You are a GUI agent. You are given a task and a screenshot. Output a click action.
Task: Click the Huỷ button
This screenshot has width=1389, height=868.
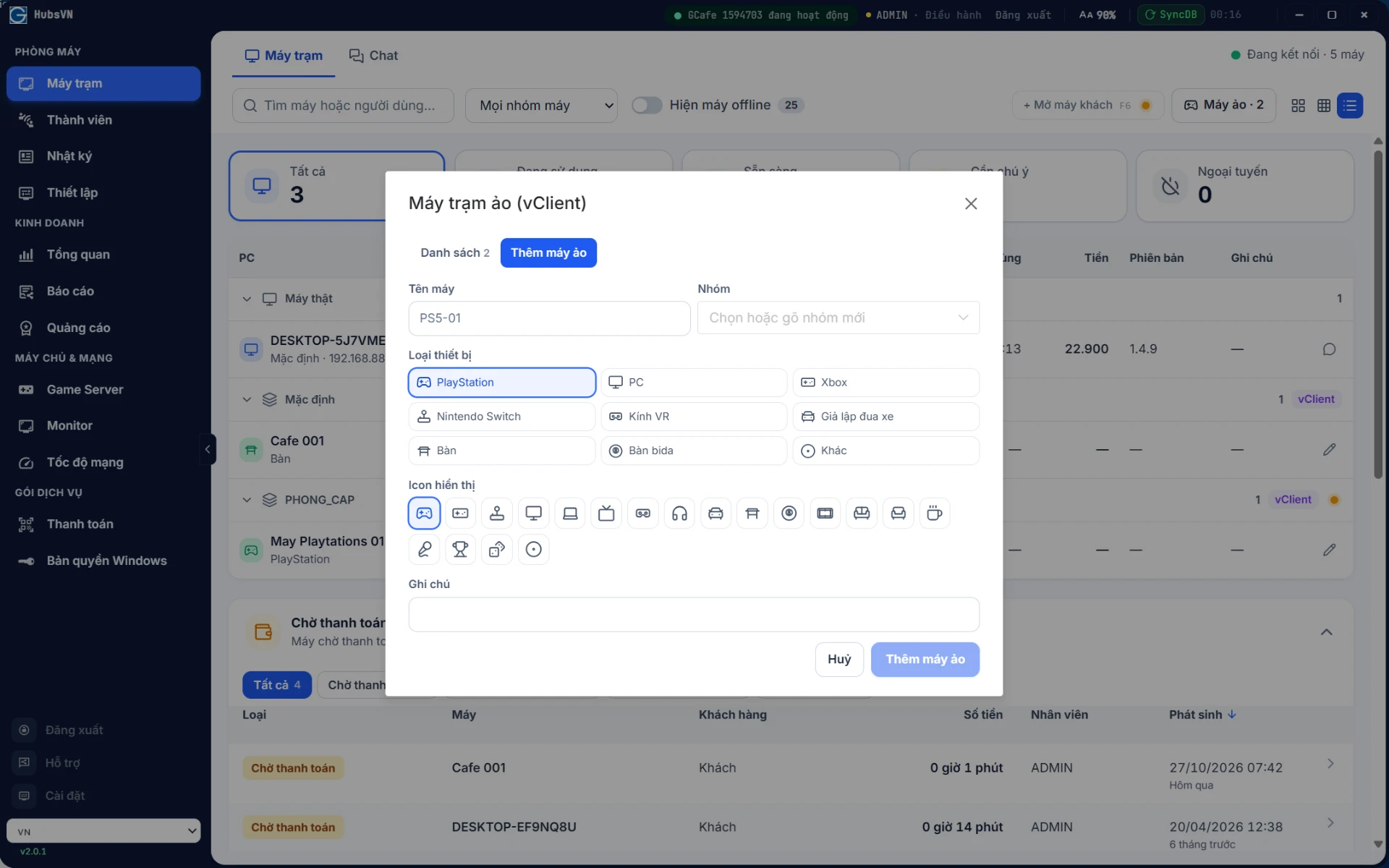[839, 660]
